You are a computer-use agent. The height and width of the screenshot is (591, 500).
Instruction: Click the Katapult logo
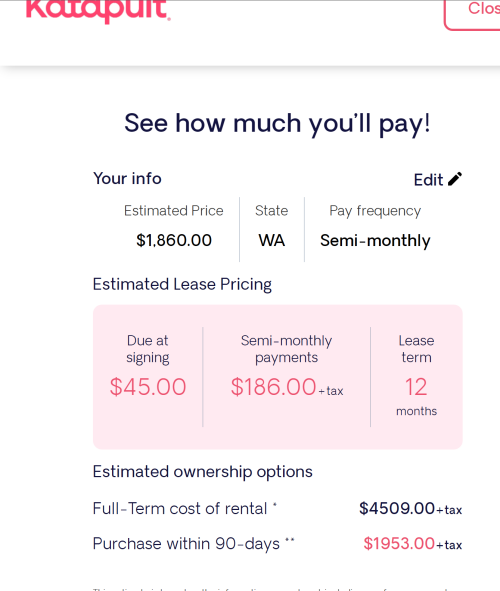[98, 11]
